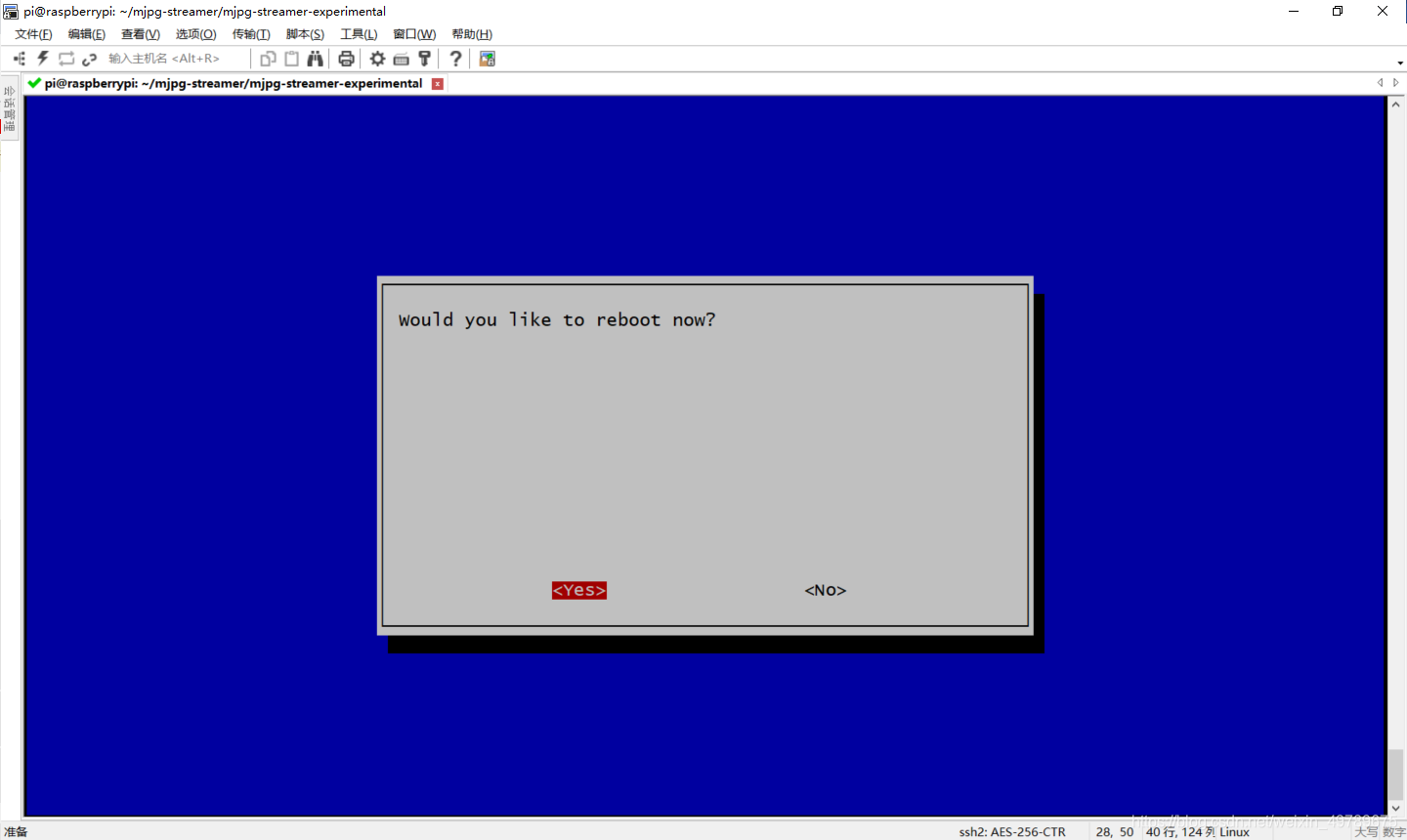Viewport: 1407px width, 840px height.
Task: Select the pi@raspberrypi session tab
Action: click(x=234, y=83)
